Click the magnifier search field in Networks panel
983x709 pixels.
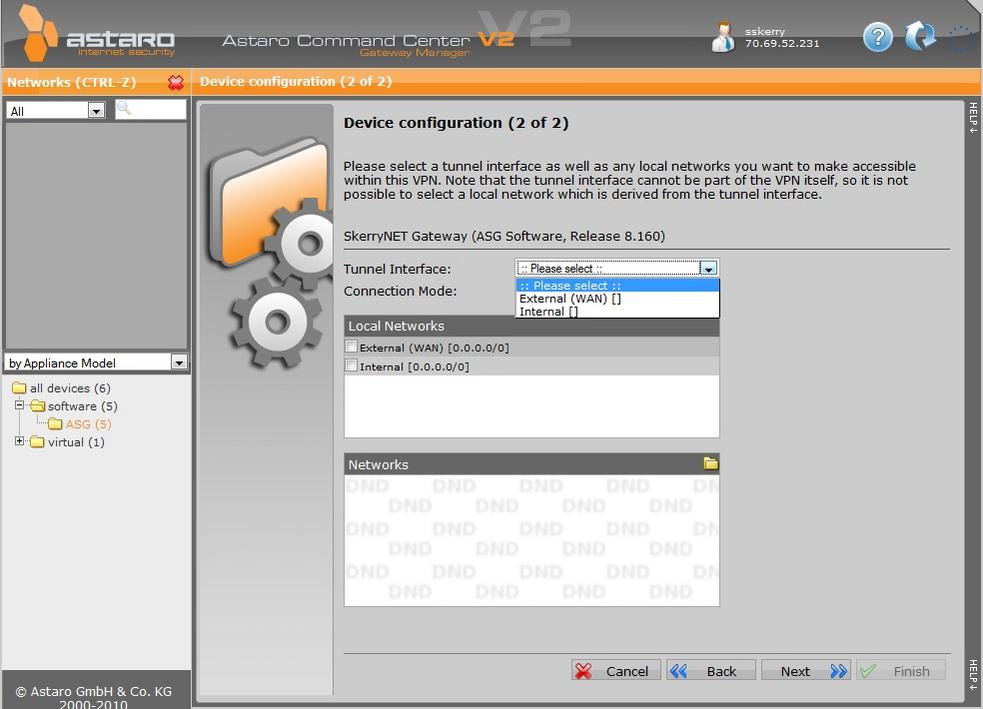tap(152, 109)
